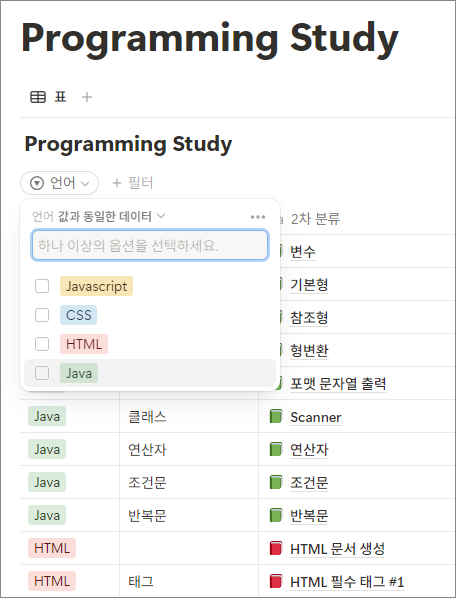The height and width of the screenshot is (598, 456).
Task: Click the table view icon next to 표
Action: [x=38, y=97]
